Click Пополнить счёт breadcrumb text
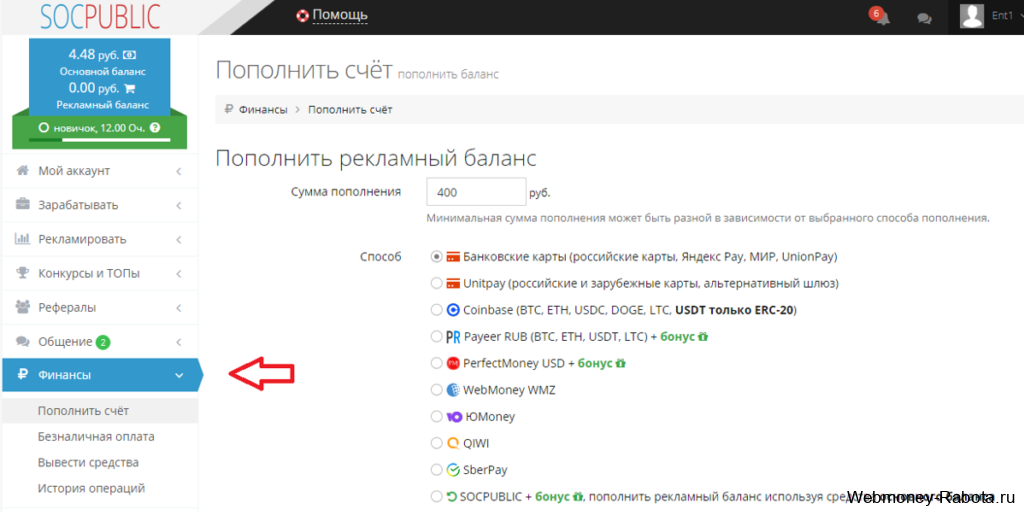Screen dimensions: 1024x515 pos(350,110)
